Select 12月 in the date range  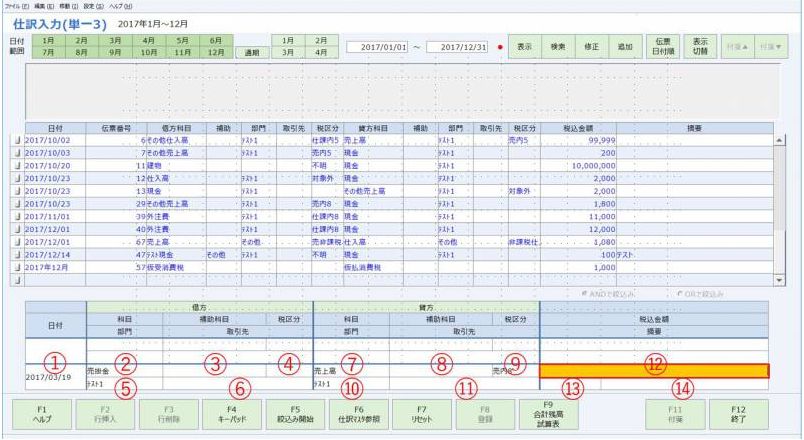[216, 52]
